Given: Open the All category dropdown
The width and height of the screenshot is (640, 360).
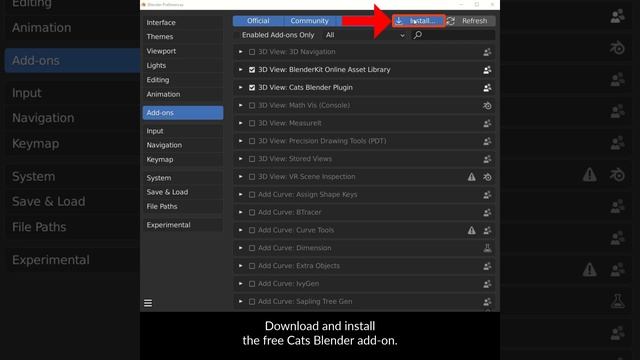Looking at the screenshot, I should click(x=365, y=35).
